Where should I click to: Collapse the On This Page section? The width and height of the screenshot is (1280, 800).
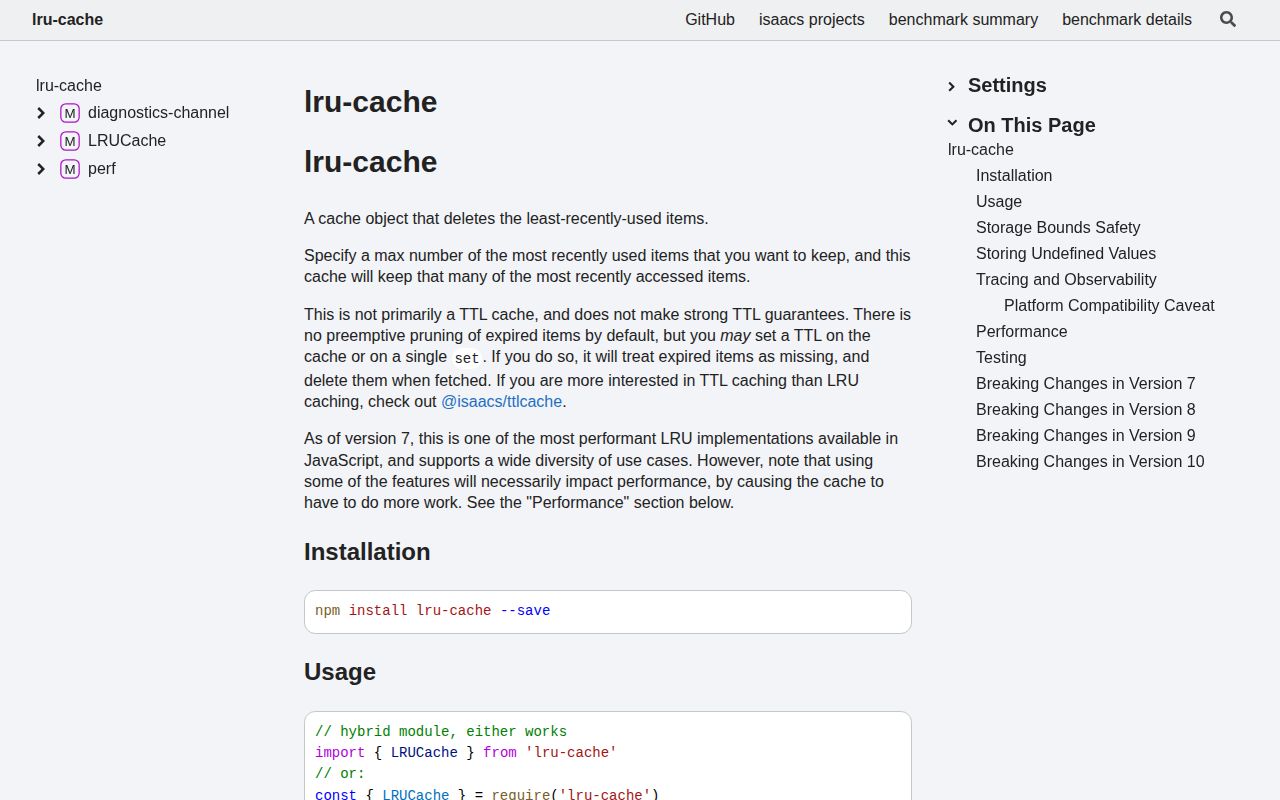point(1021,125)
